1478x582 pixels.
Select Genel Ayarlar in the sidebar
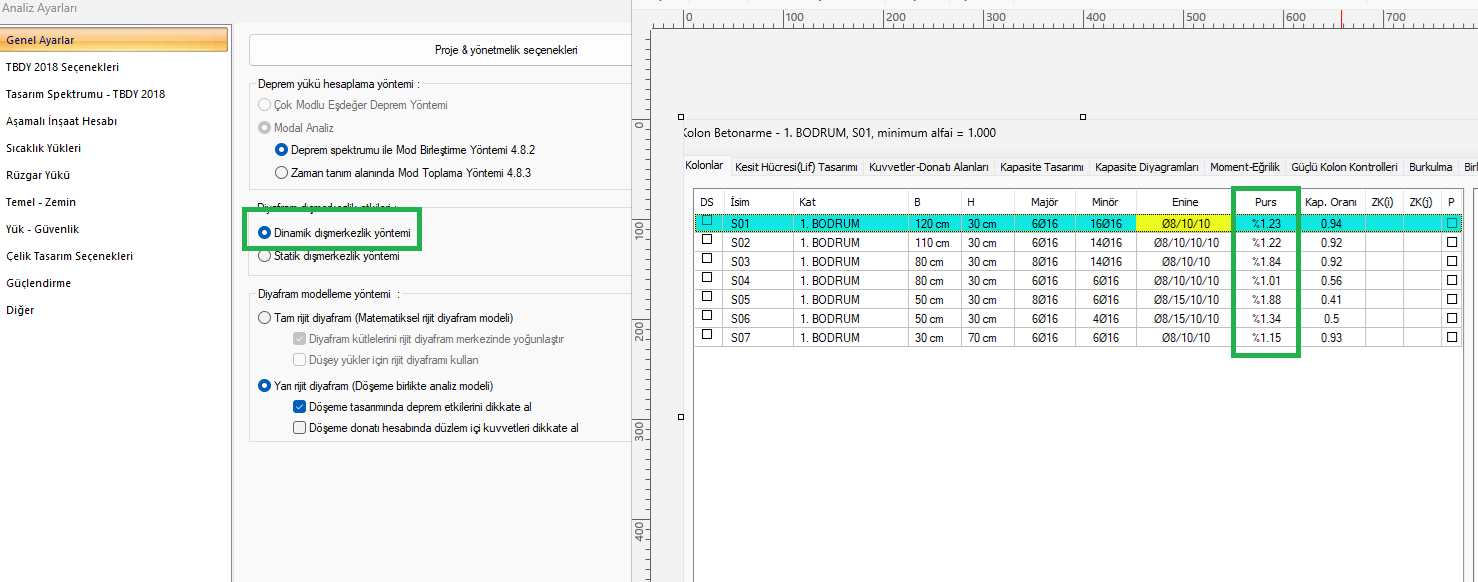click(40, 40)
